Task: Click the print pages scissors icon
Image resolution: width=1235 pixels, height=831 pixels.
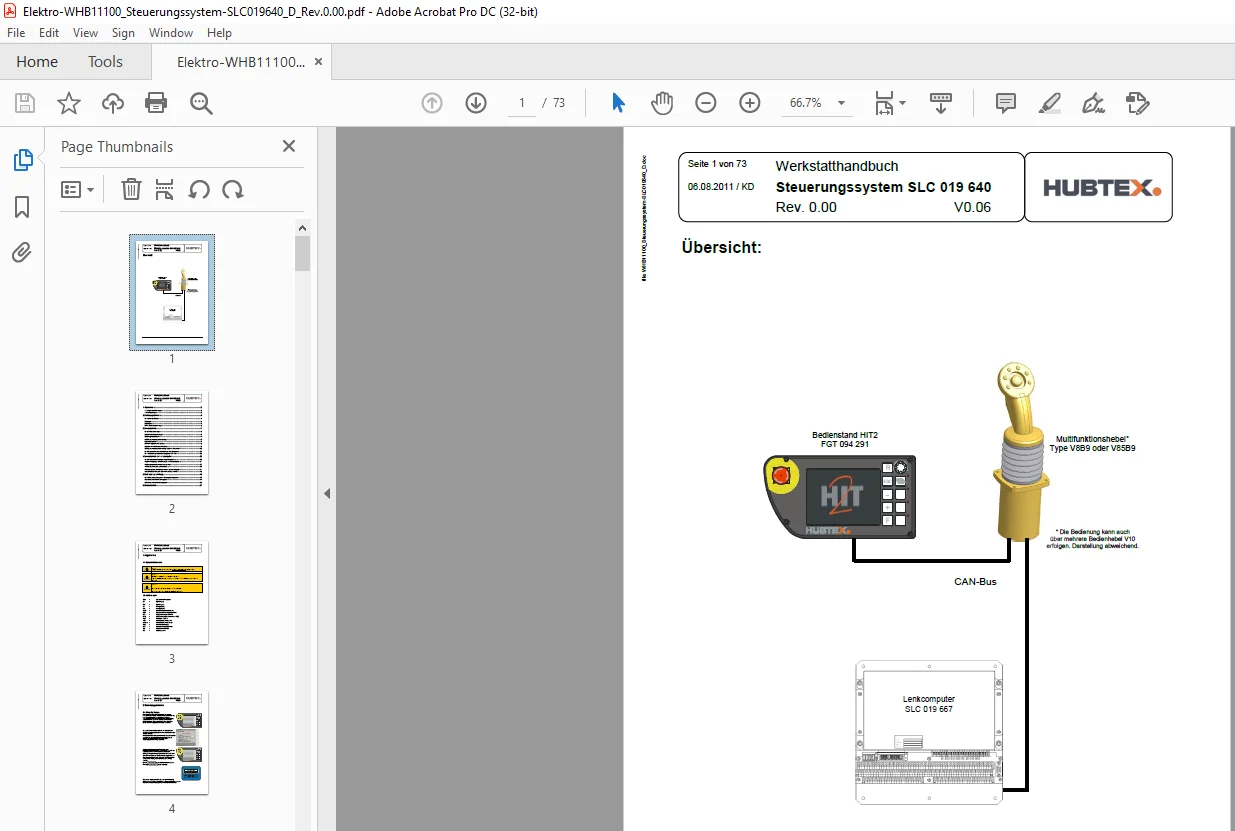Action: pos(165,189)
